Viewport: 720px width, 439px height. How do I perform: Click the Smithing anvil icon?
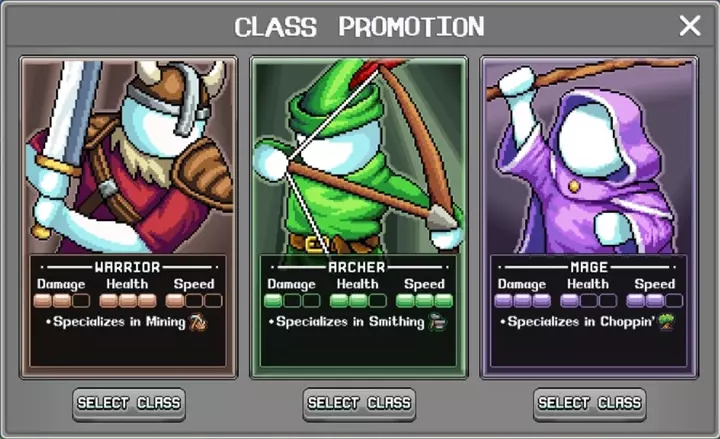click(438, 322)
